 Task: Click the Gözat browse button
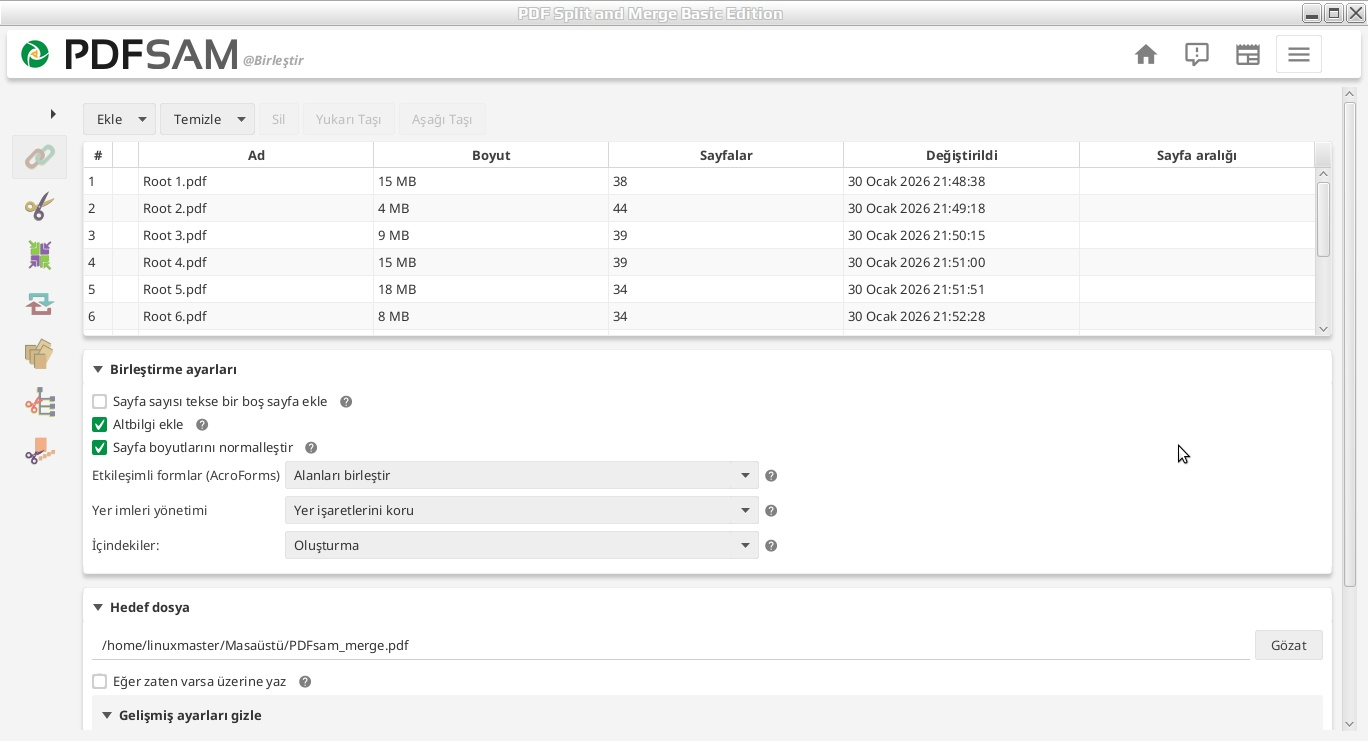[1288, 645]
